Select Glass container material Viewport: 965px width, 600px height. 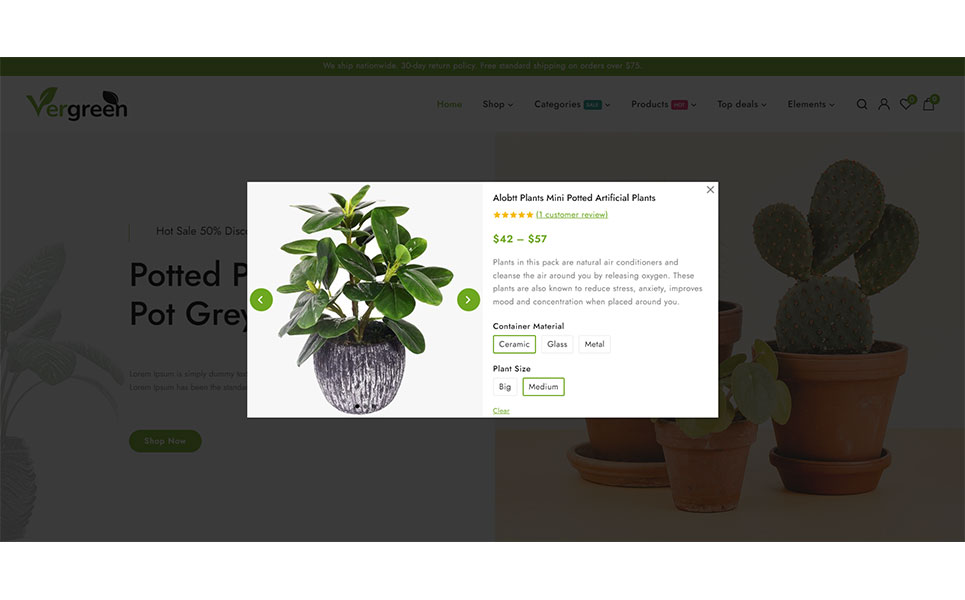(x=557, y=344)
